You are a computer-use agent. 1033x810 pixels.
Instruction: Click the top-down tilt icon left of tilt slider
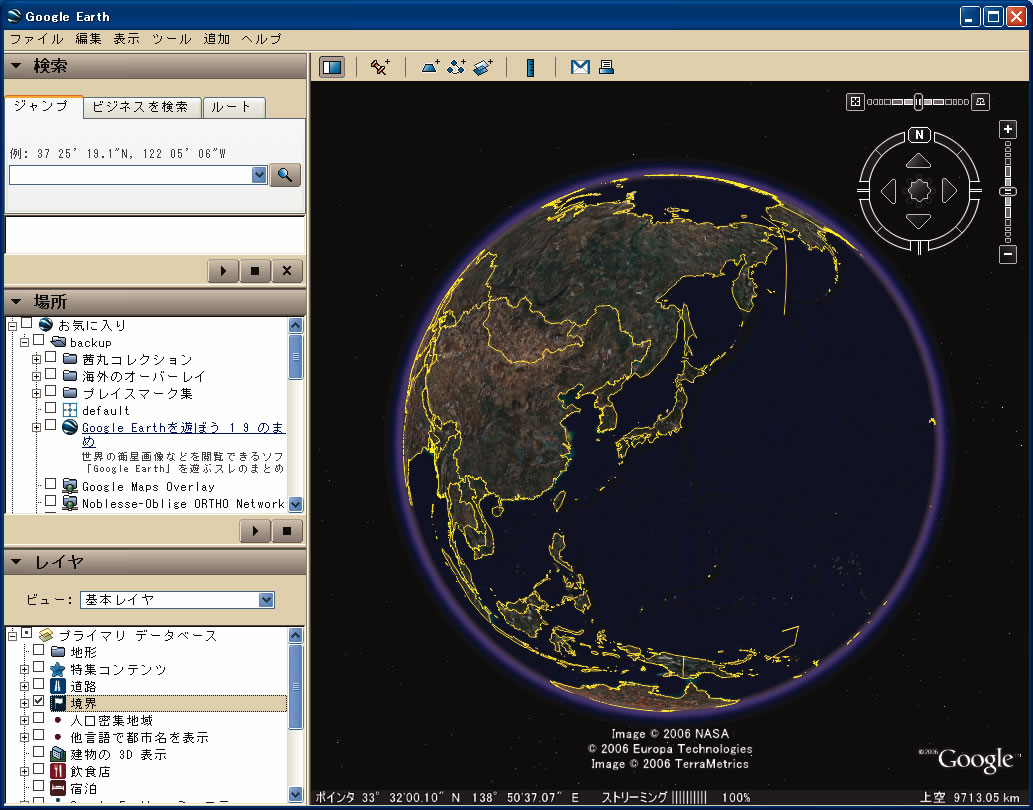tap(854, 101)
